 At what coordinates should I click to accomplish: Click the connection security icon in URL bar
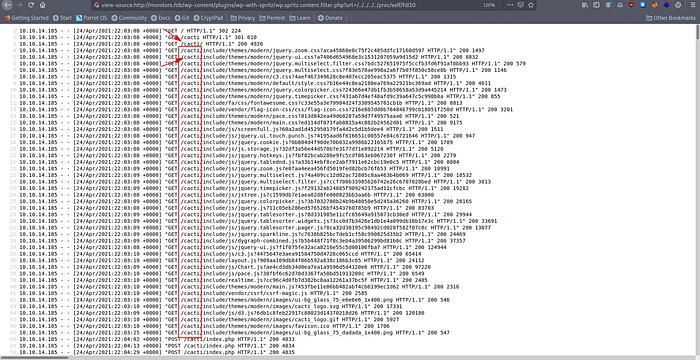pos(96,5)
